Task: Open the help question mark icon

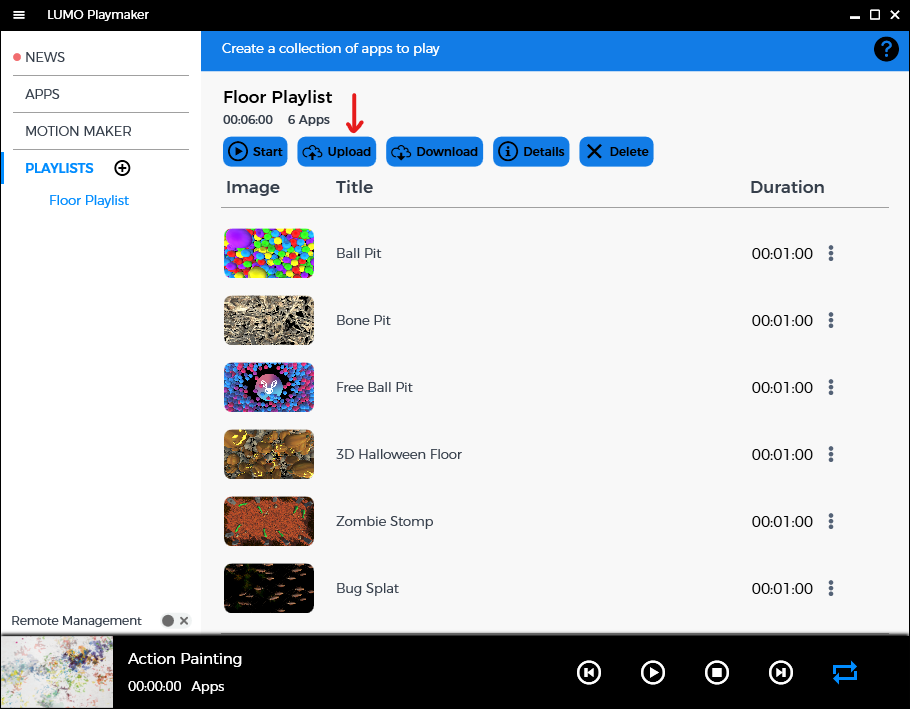Action: pyautogui.click(x=886, y=49)
